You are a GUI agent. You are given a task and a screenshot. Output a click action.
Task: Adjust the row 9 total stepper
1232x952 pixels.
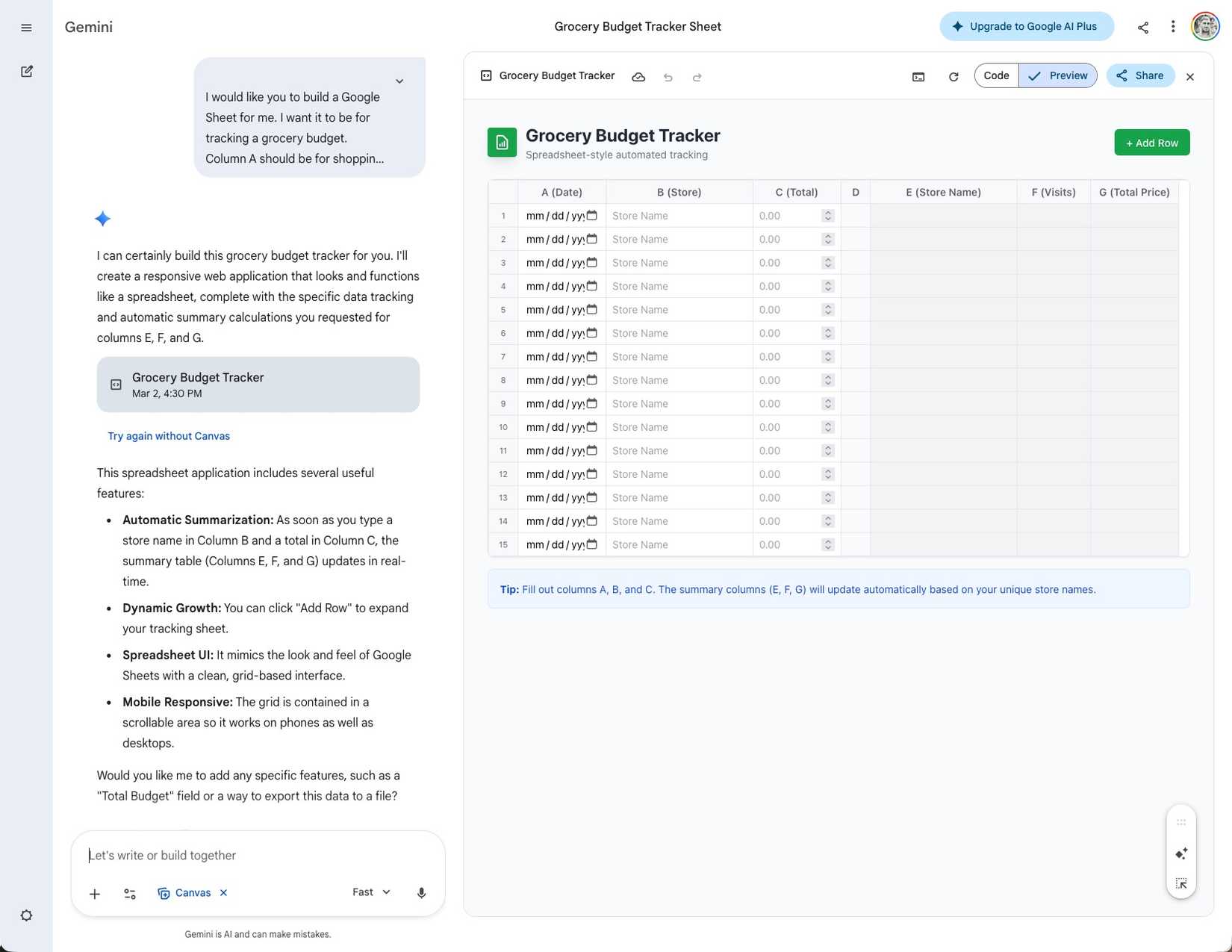tap(827, 404)
